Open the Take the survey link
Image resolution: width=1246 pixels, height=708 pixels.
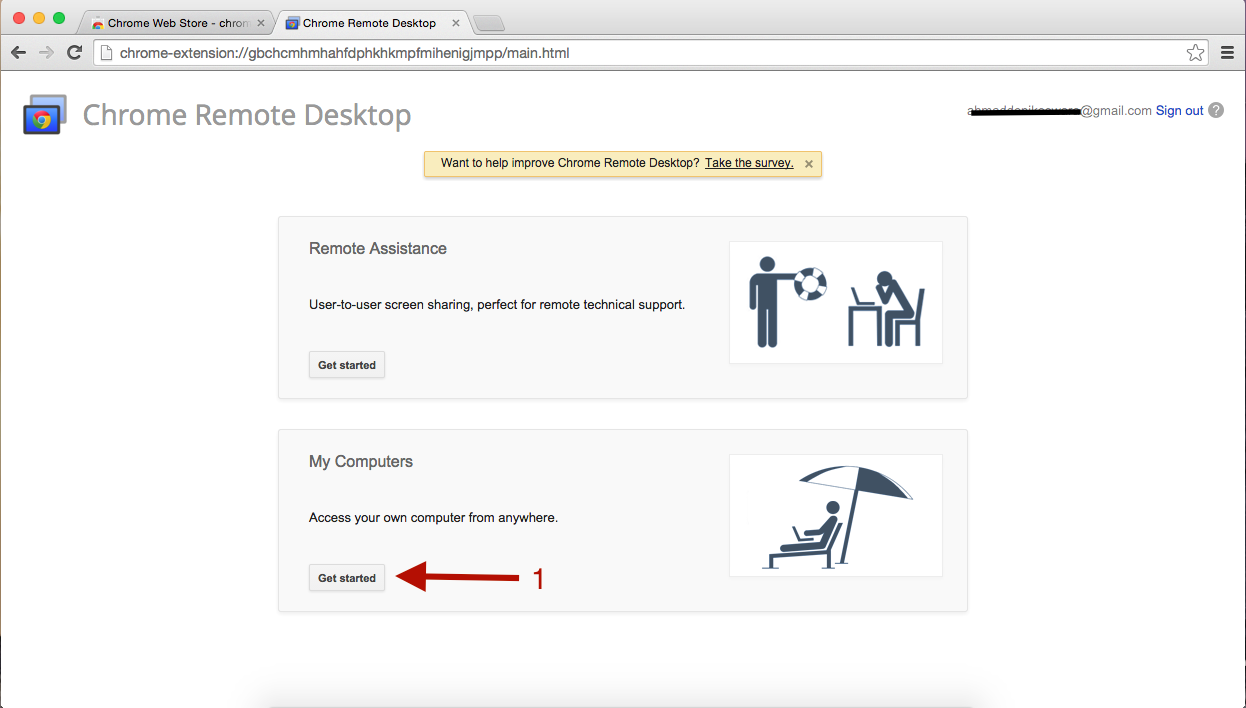click(749, 163)
